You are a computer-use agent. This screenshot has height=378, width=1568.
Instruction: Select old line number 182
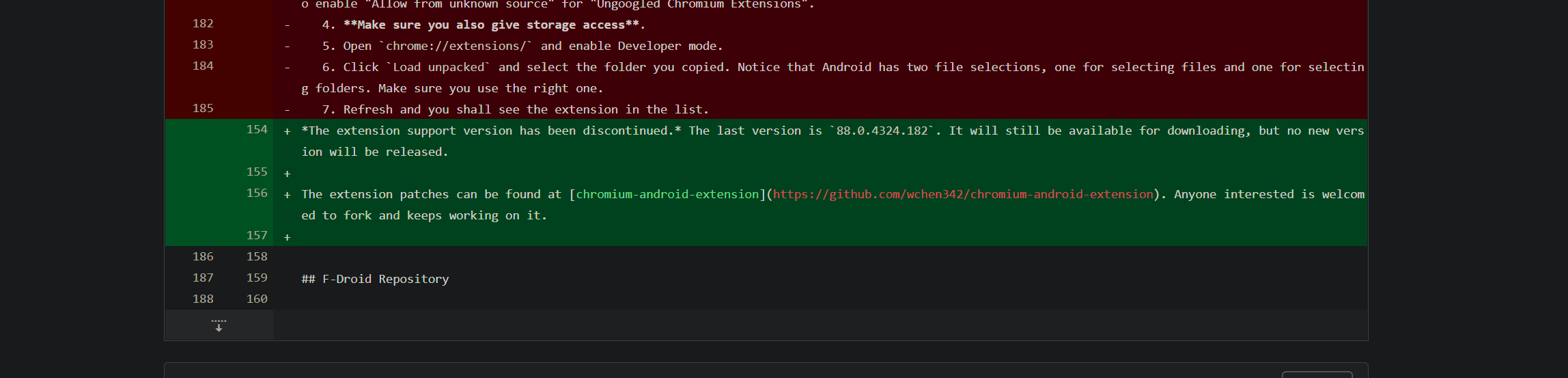[x=203, y=24]
